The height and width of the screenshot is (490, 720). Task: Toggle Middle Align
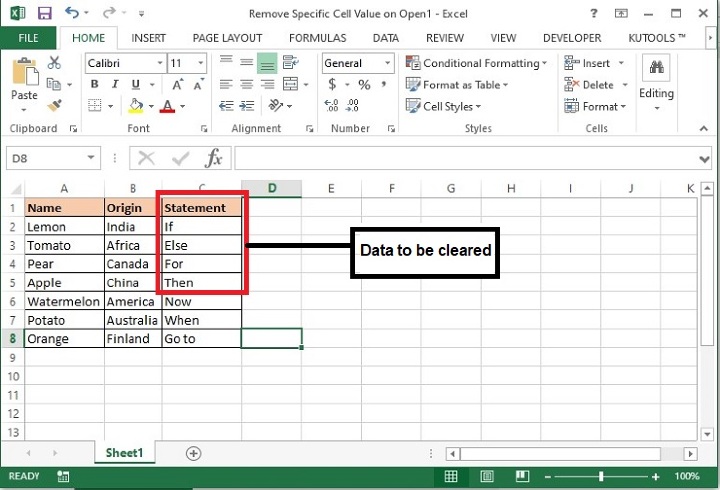(247, 62)
